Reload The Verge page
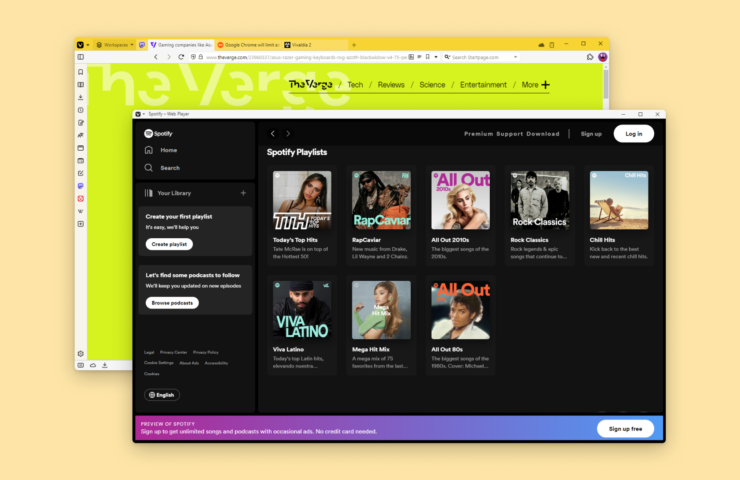740x480 pixels. (x=181, y=57)
